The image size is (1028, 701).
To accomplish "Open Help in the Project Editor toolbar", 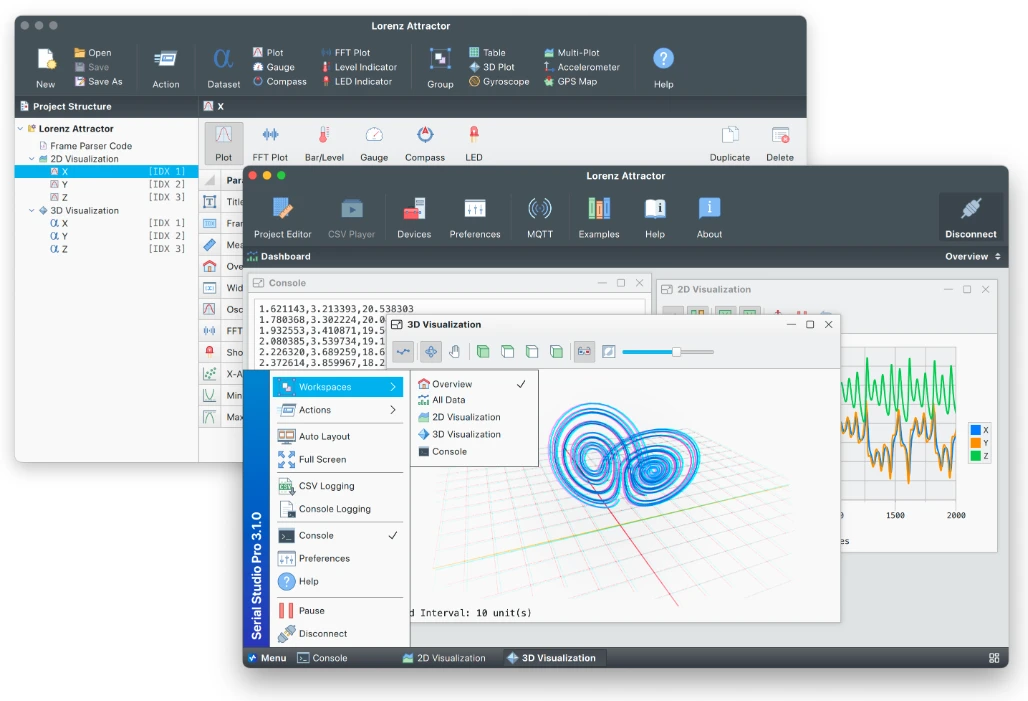I will [x=663, y=68].
